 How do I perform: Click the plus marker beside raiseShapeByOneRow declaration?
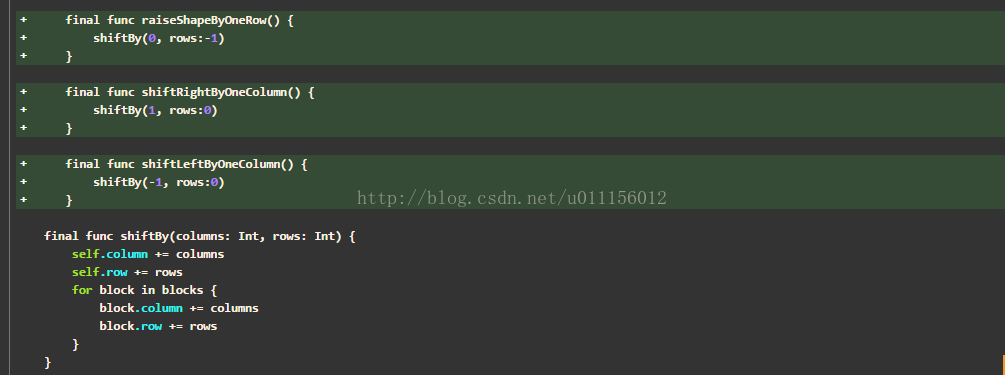24,20
